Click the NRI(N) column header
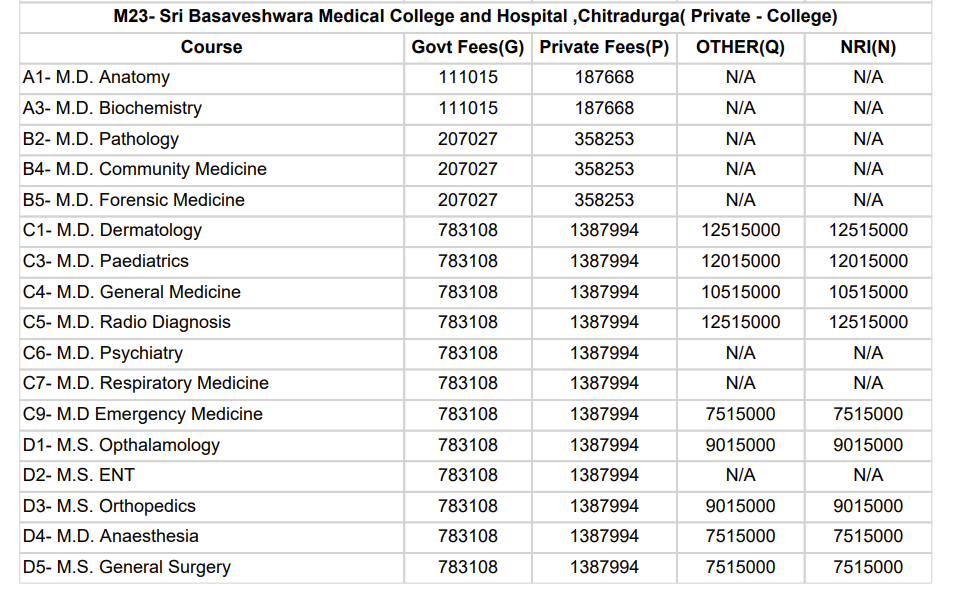 (x=868, y=47)
